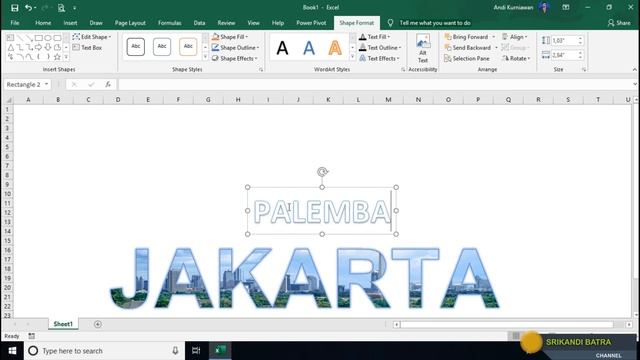Open the Text Effects dropdown

pyautogui.click(x=379, y=59)
